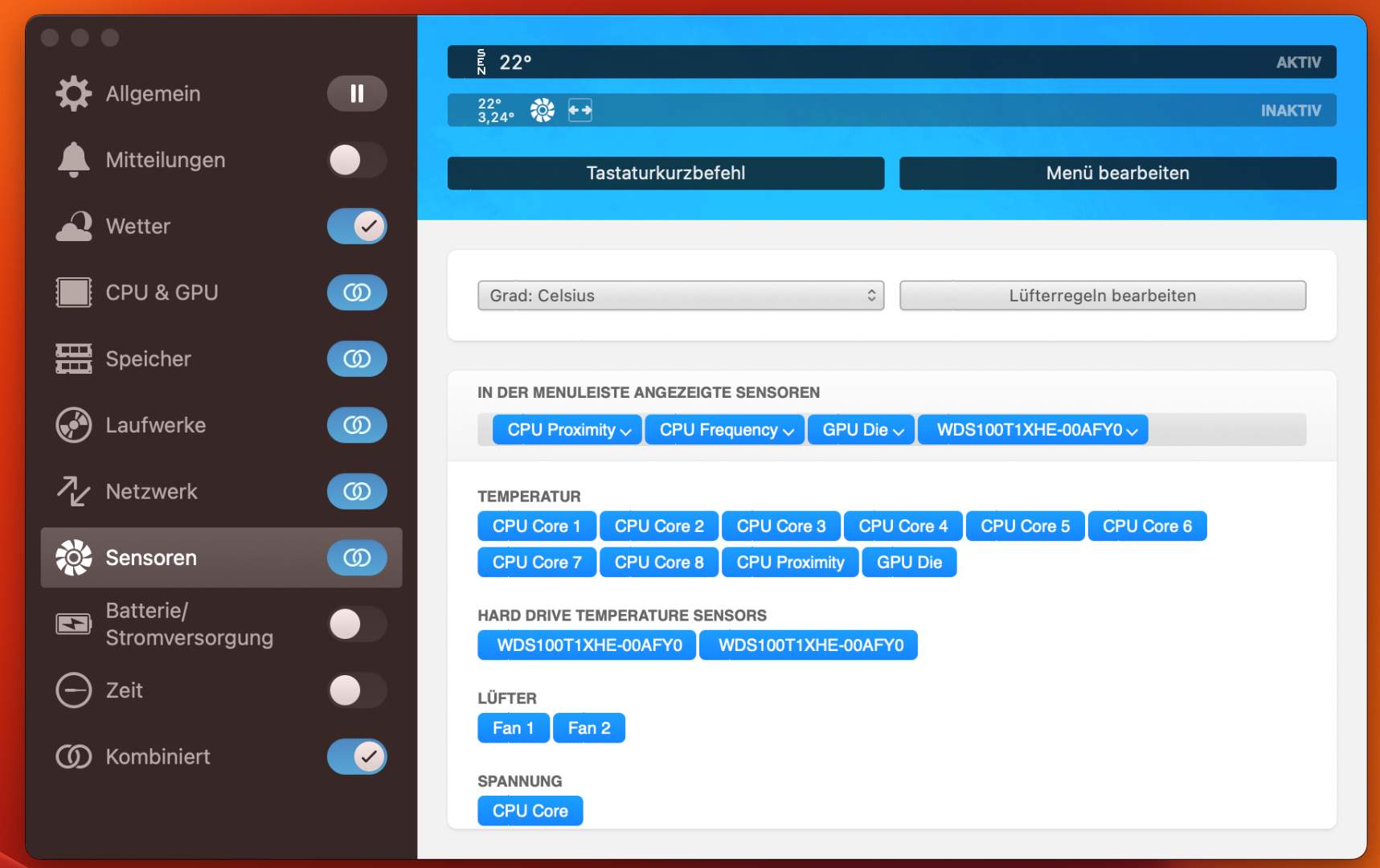Select the CPU Core 4 temperature sensor
This screenshot has height=868, width=1380.
pos(903,526)
